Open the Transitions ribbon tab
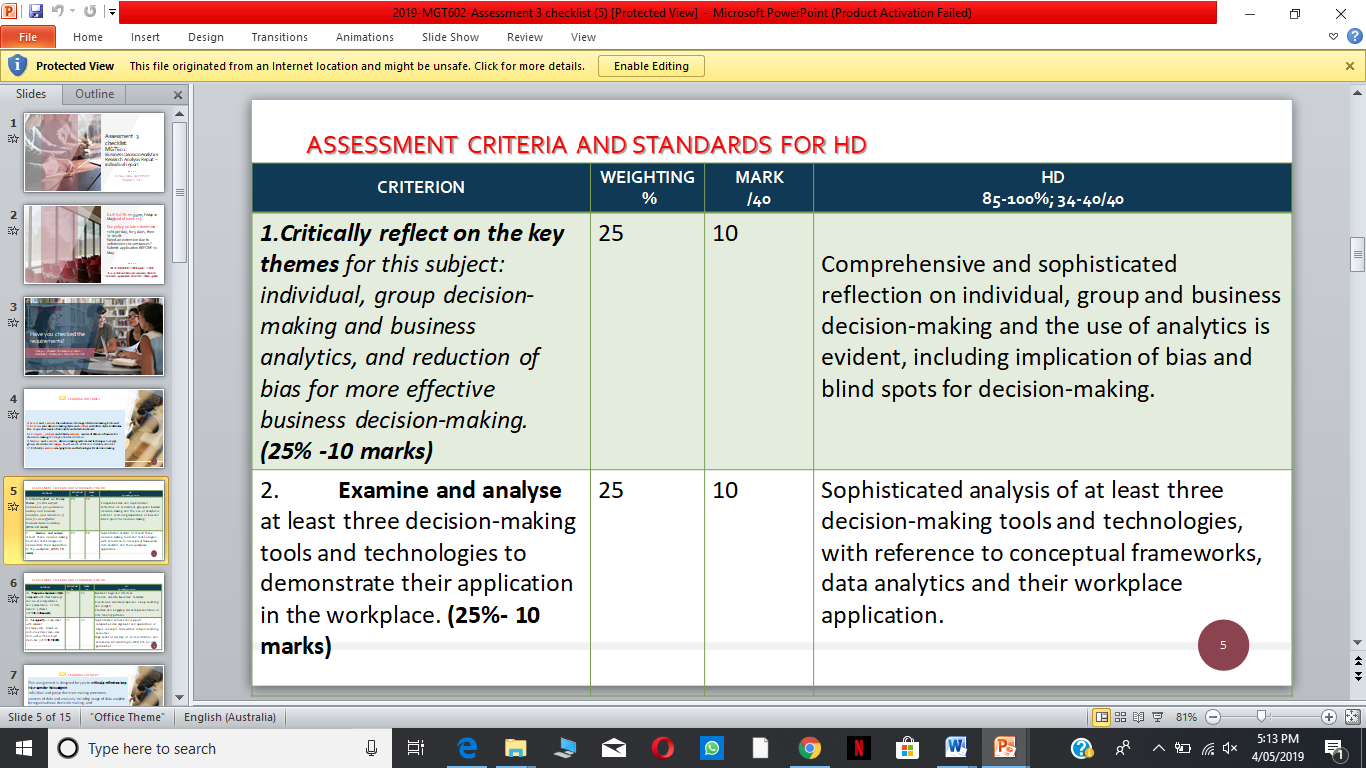Screen dimensions: 1366x768 [x=280, y=37]
